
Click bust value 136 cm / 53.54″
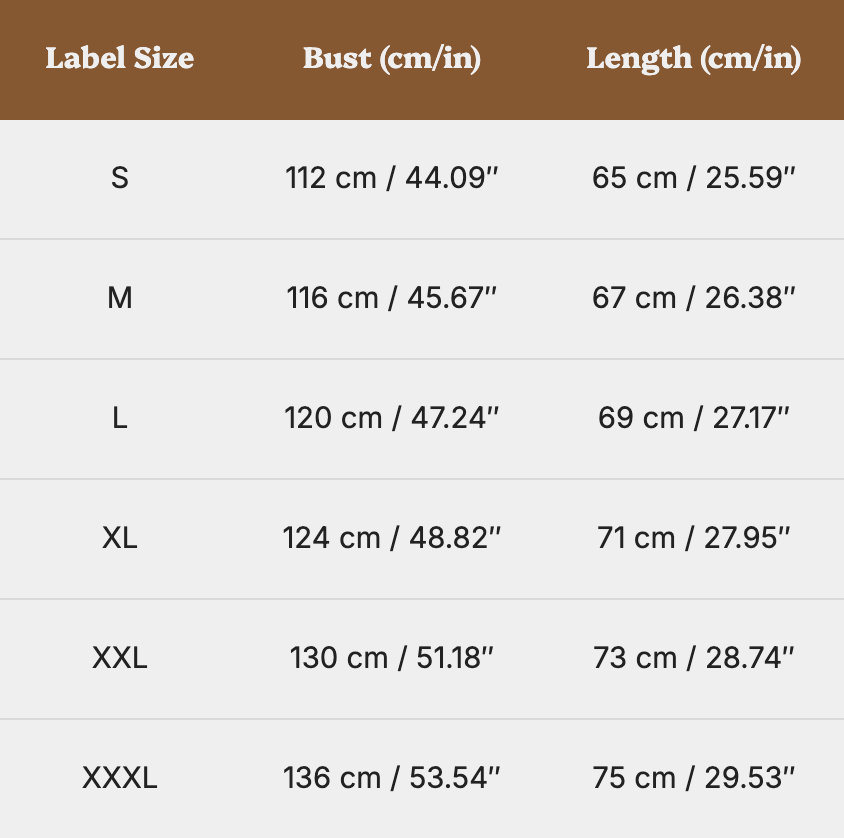coord(392,777)
